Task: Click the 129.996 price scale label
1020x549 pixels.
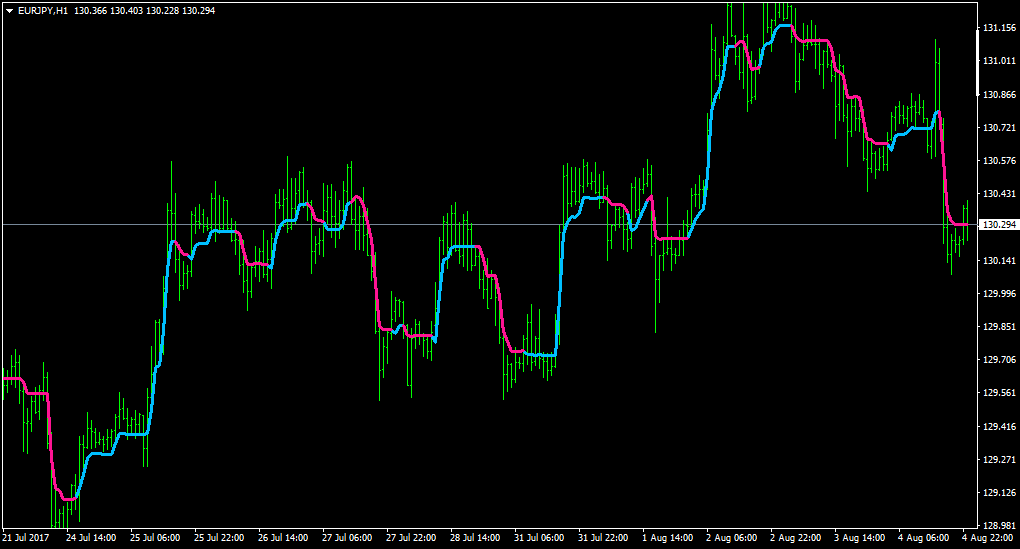Action: (999, 293)
